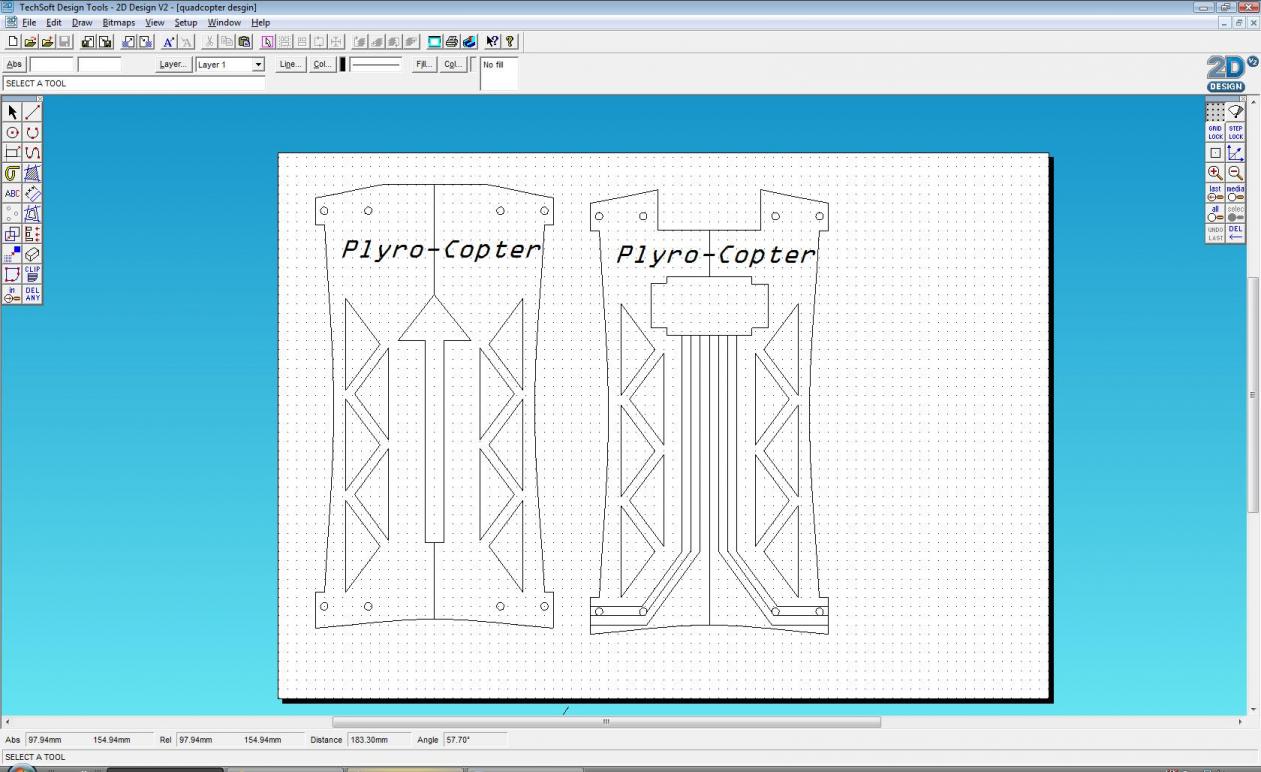1261x772 pixels.
Task: Open the CLIP clipboard tool
Action: pyautogui.click(x=32, y=274)
